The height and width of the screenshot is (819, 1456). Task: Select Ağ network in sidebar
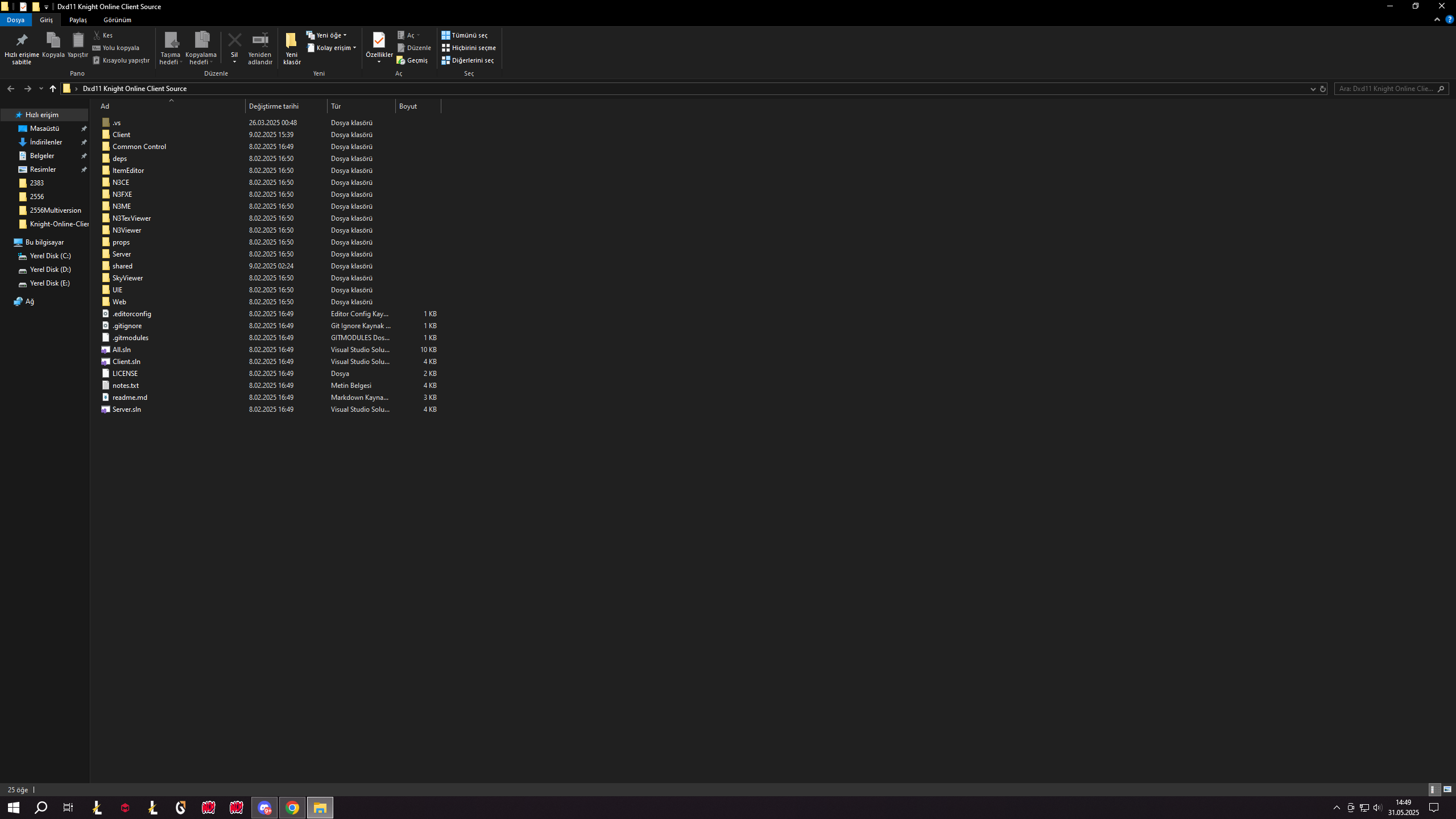[x=30, y=301]
